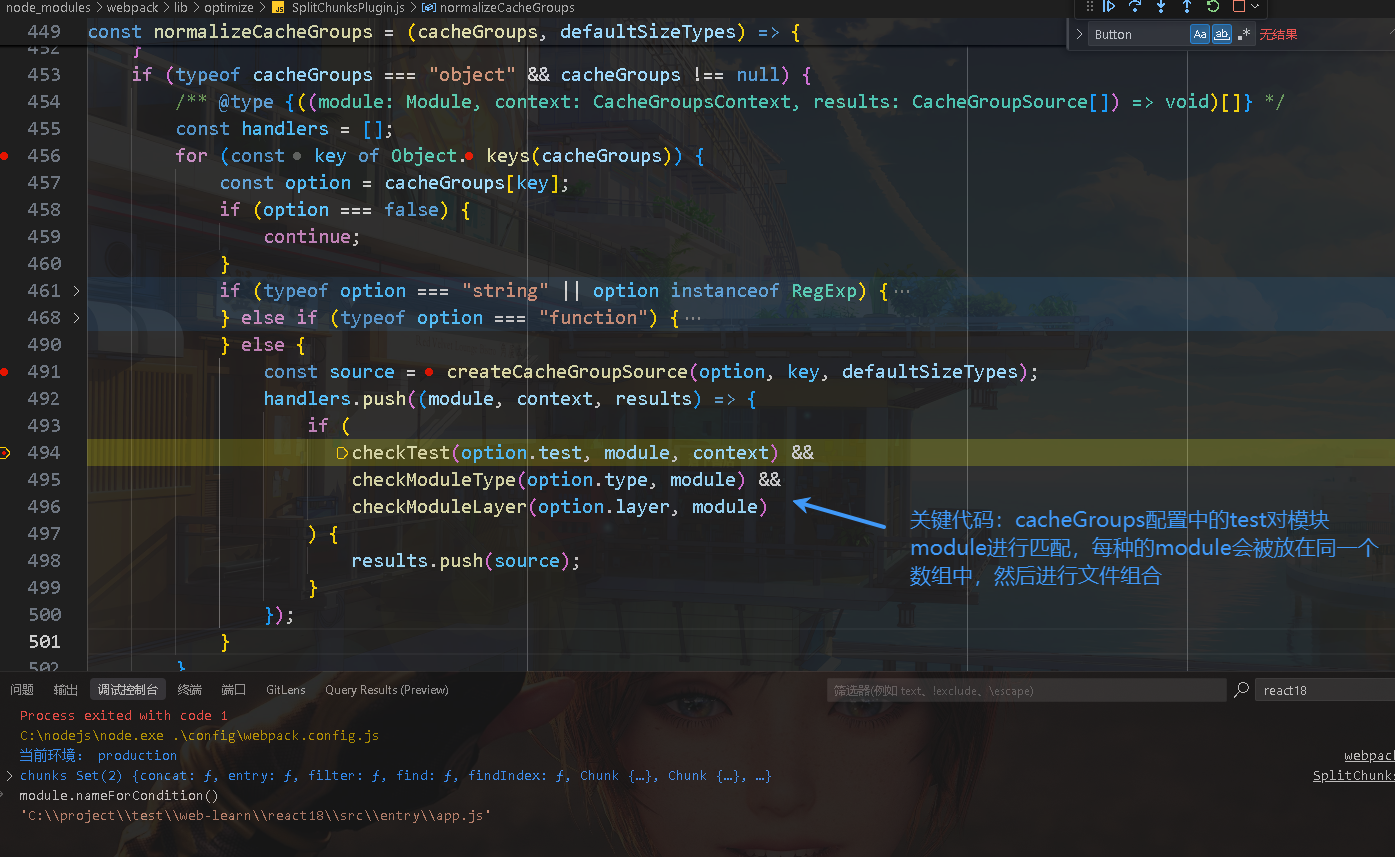Click the 无结果 find status text
The height and width of the screenshot is (857, 1395).
(x=1278, y=34)
